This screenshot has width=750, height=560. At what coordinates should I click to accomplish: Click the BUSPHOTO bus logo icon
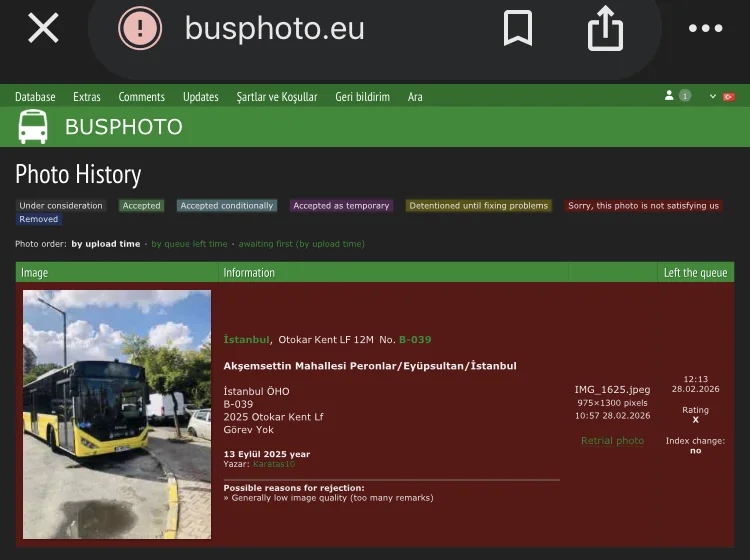pos(33,127)
